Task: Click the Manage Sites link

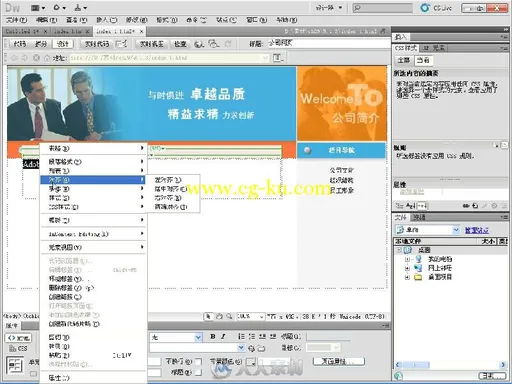Action: click(477, 230)
